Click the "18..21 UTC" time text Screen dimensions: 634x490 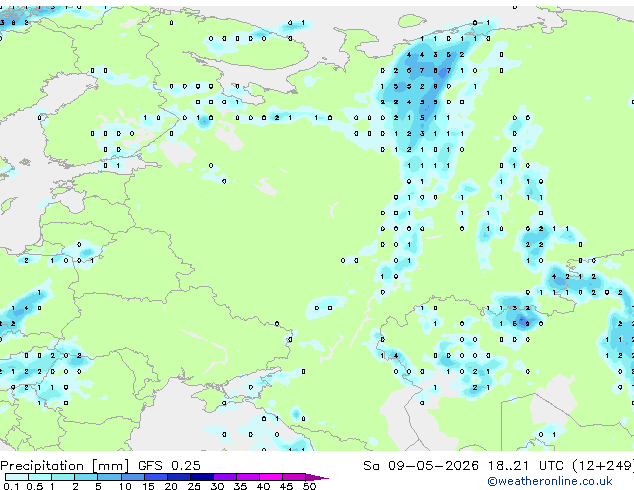[x=525, y=466]
